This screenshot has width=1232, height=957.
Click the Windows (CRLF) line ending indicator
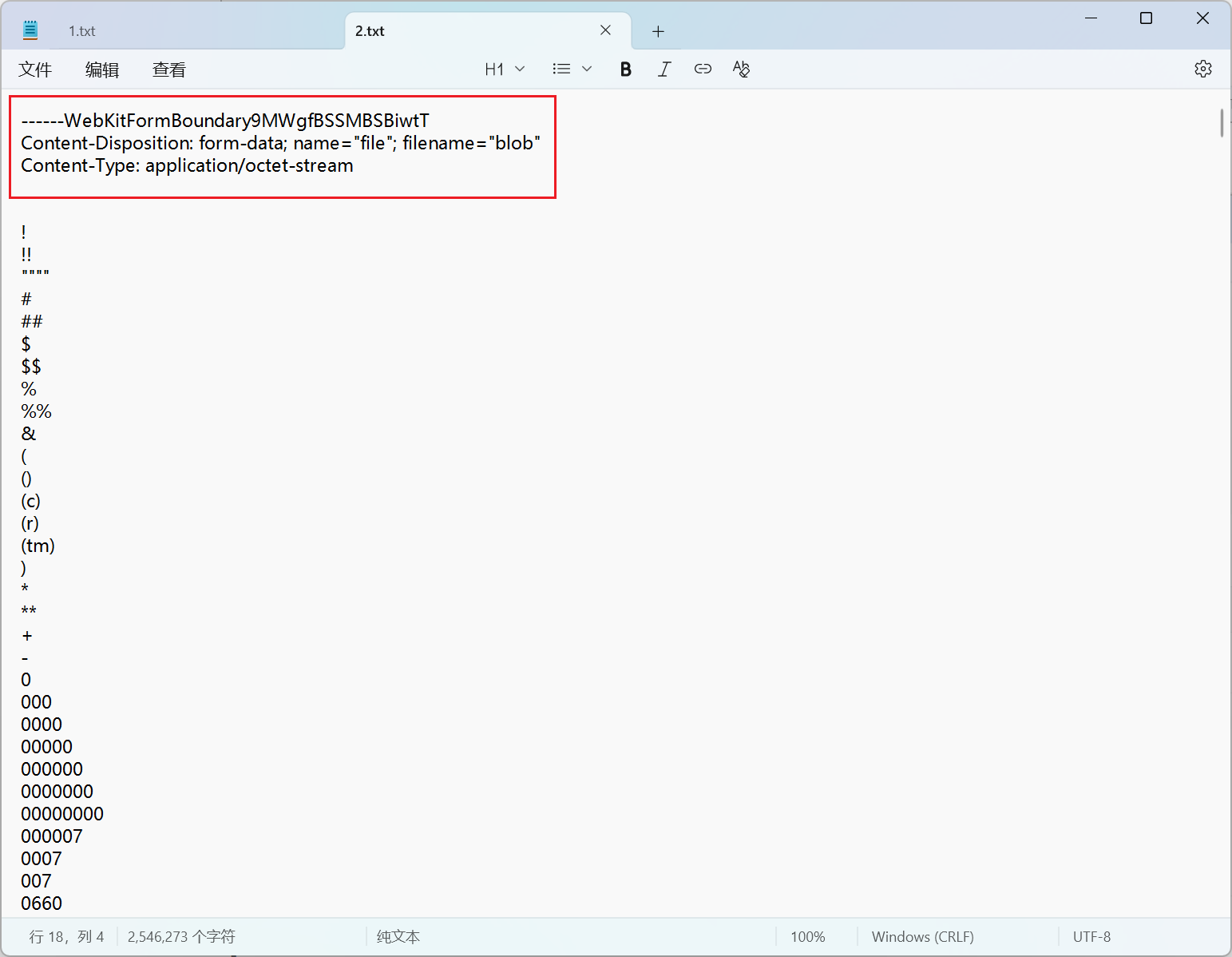922,937
